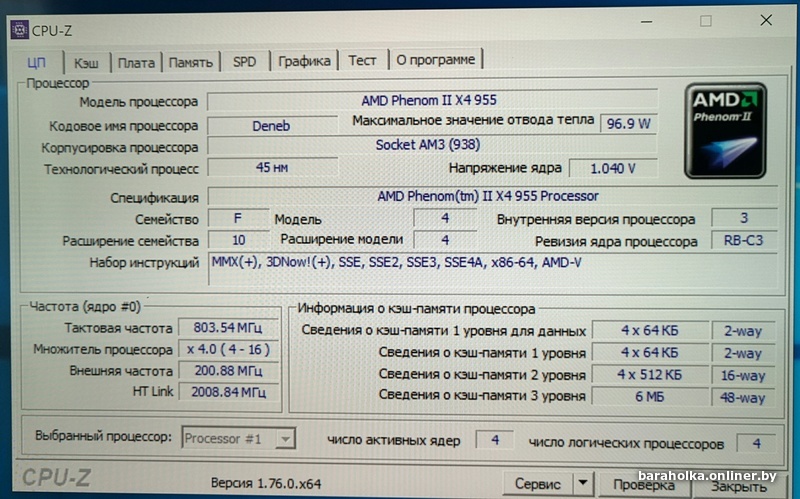Switch to the Графика tab
Viewport: 800px width, 499px height.
304,61
